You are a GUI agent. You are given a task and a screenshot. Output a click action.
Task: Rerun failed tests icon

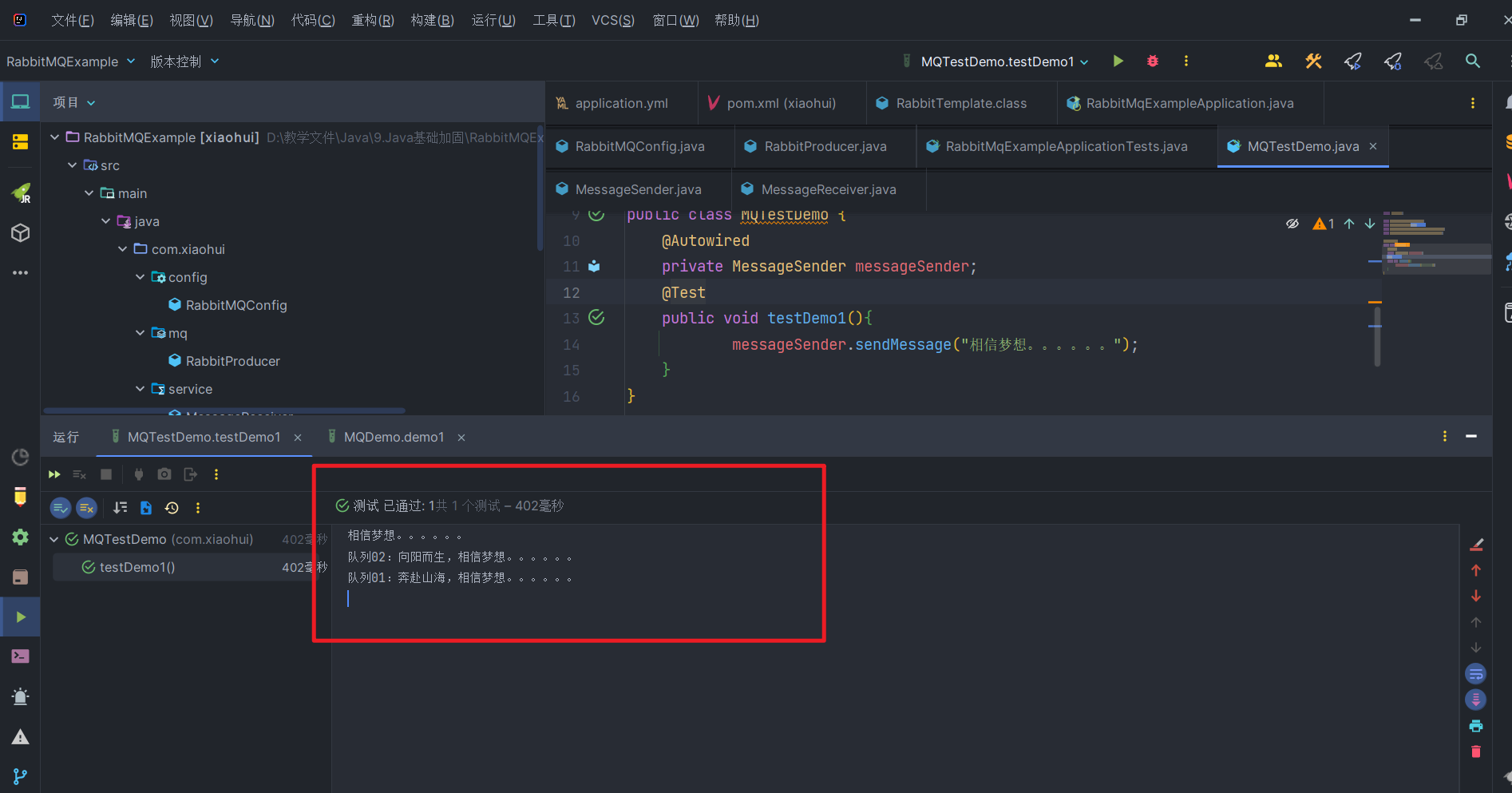(x=79, y=474)
